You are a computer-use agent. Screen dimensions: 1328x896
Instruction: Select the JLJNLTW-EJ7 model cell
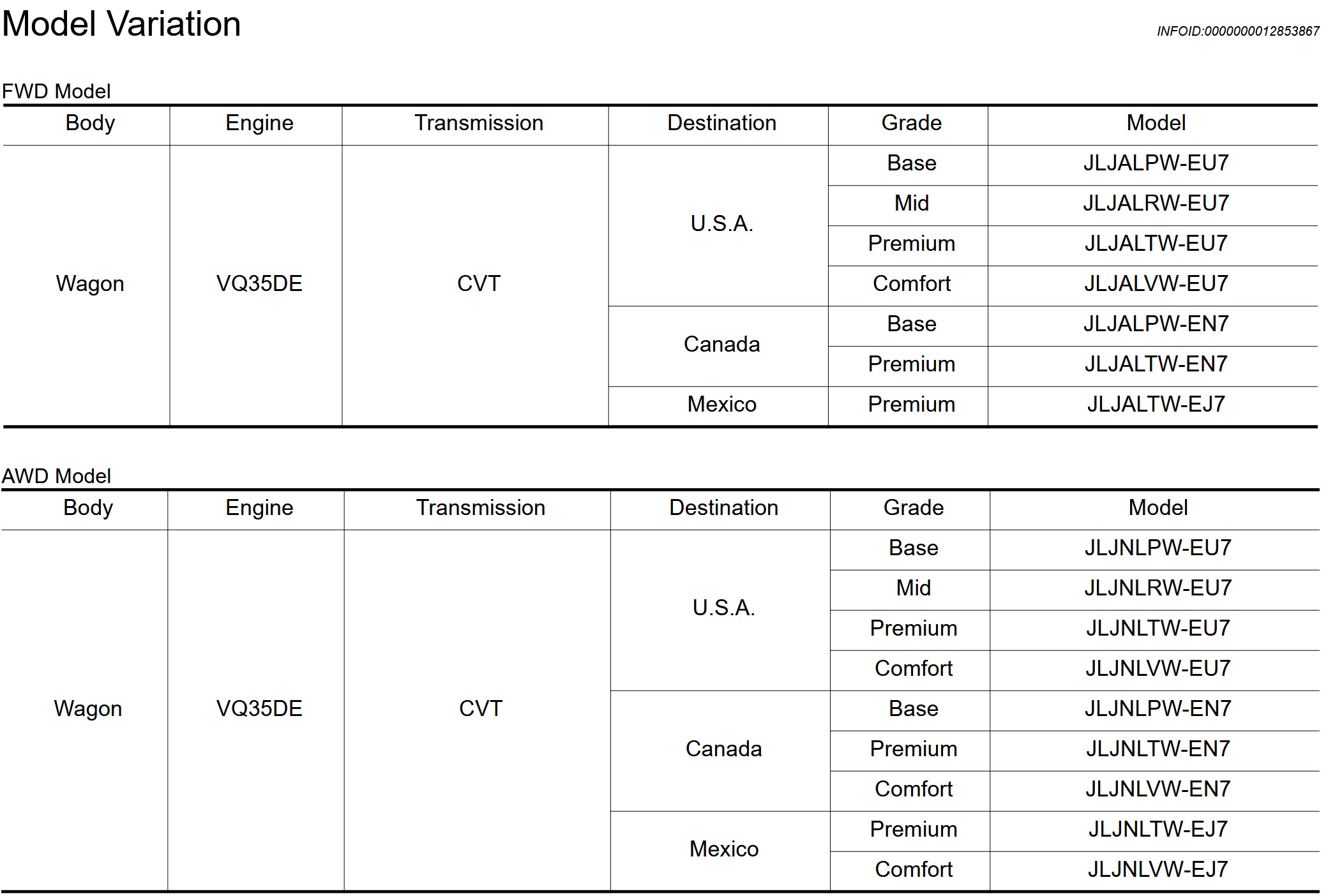point(1158,830)
